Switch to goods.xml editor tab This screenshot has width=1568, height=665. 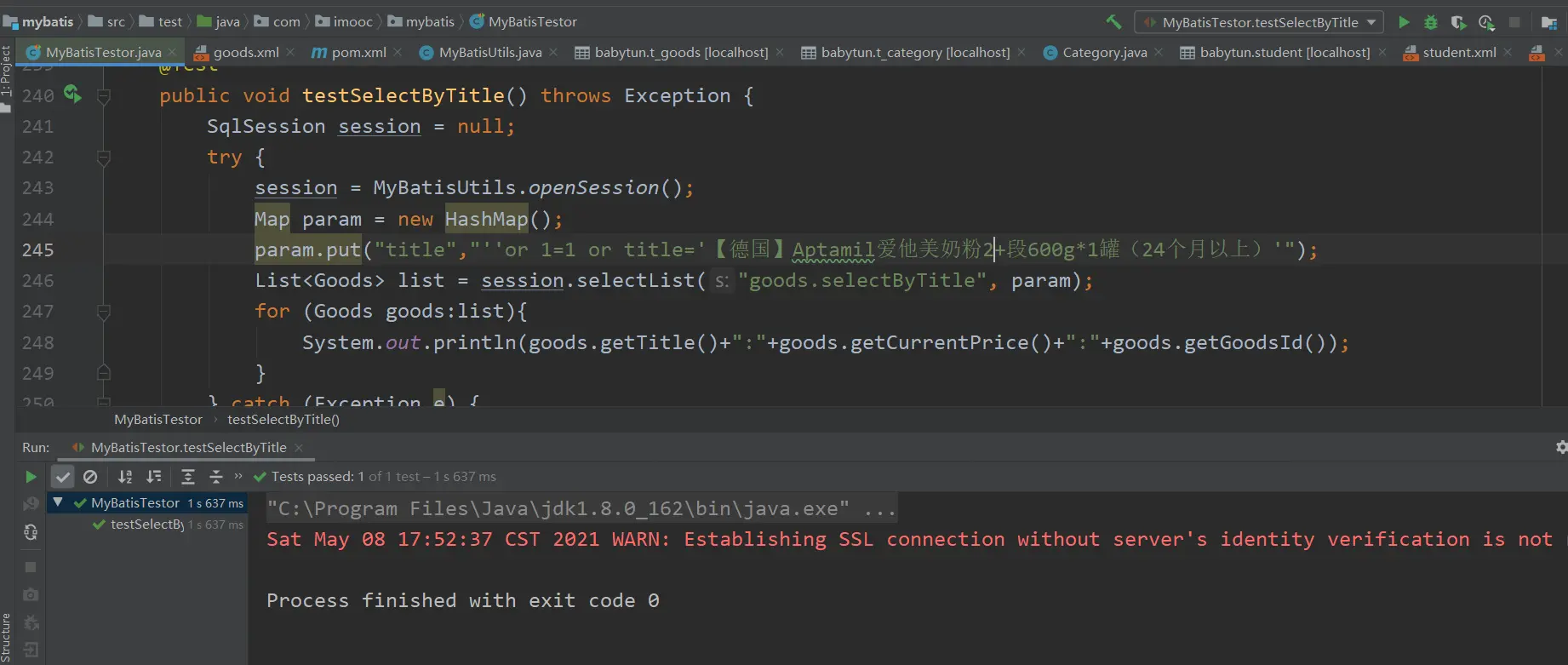pos(245,53)
